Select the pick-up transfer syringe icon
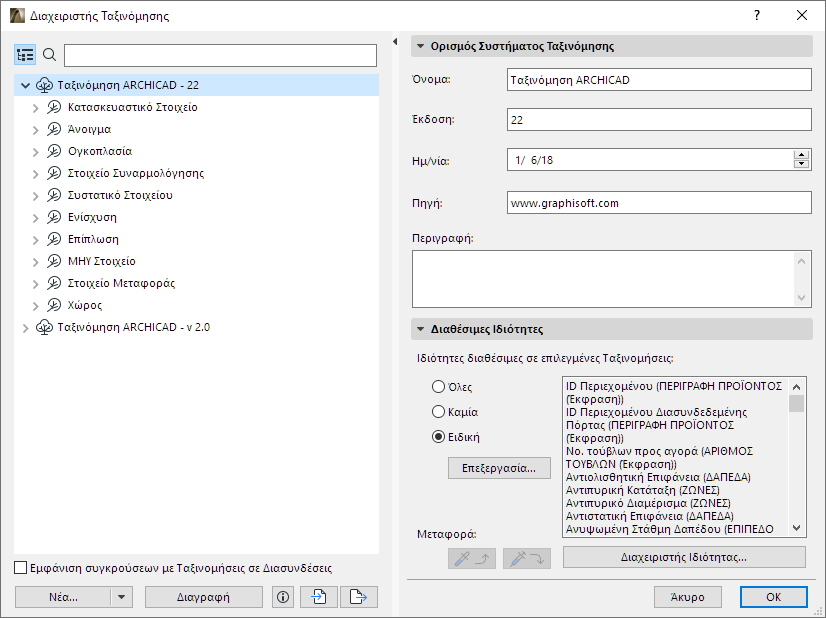The height and width of the screenshot is (618, 826). coord(470,558)
